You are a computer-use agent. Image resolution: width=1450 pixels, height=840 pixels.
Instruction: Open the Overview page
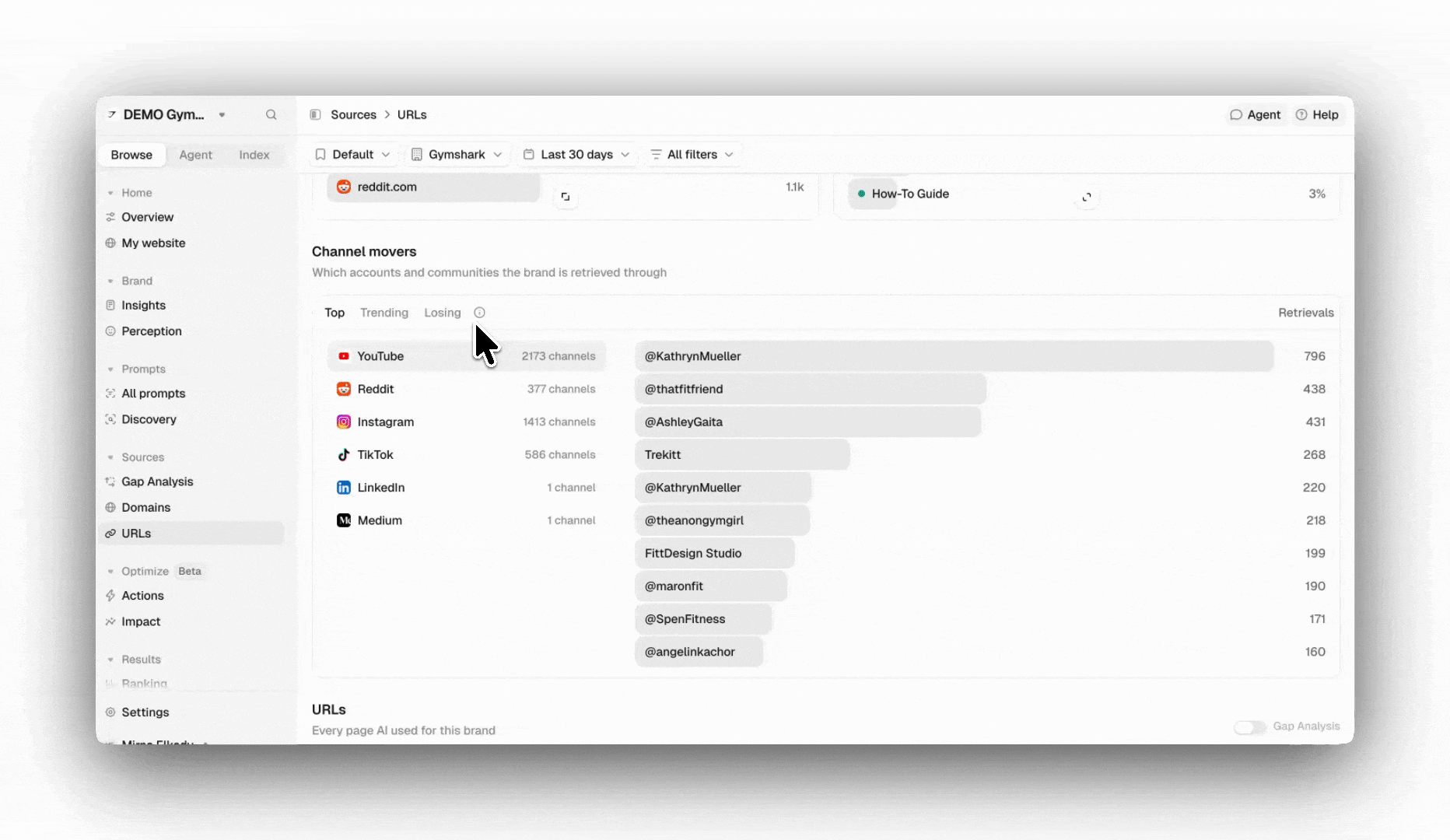(147, 217)
